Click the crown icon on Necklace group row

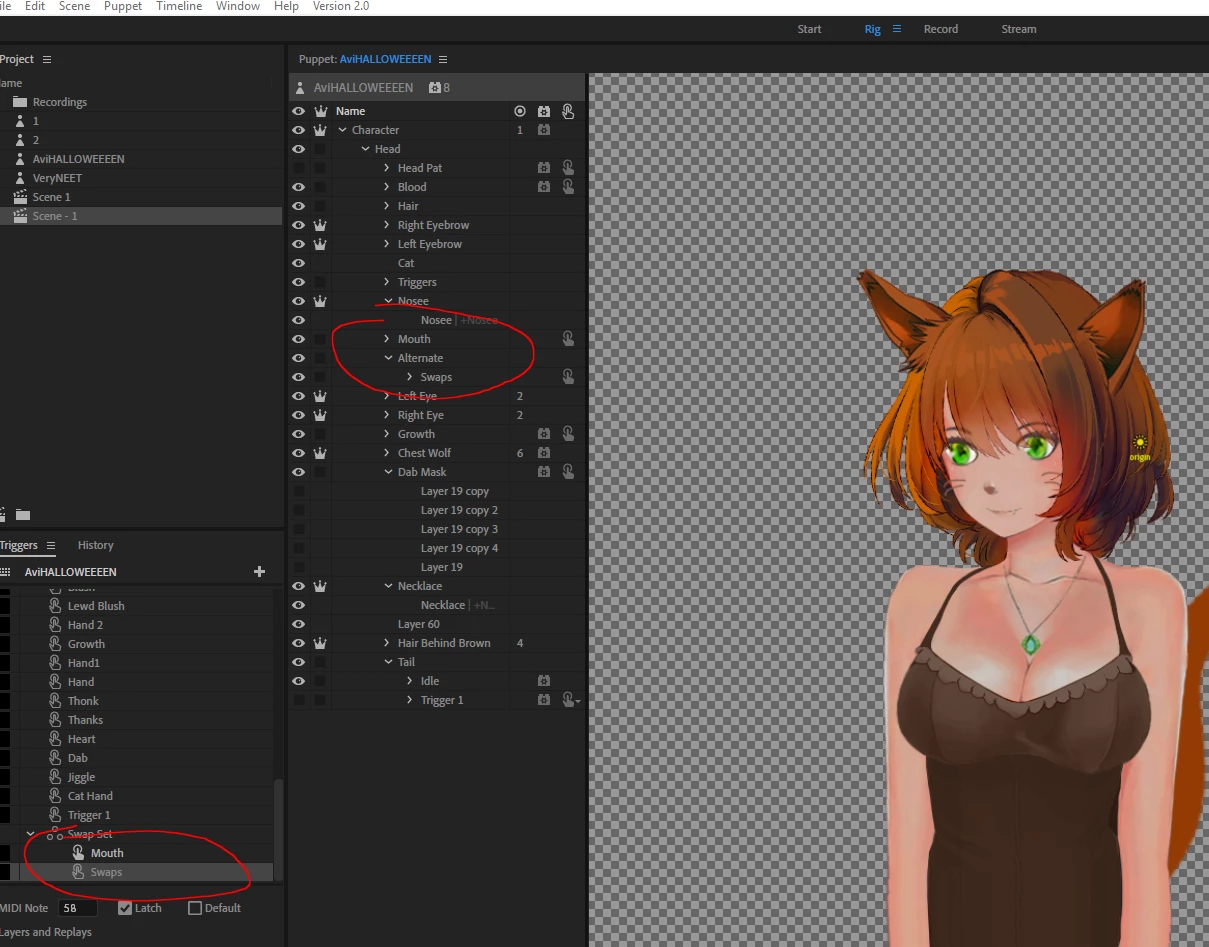click(320, 586)
